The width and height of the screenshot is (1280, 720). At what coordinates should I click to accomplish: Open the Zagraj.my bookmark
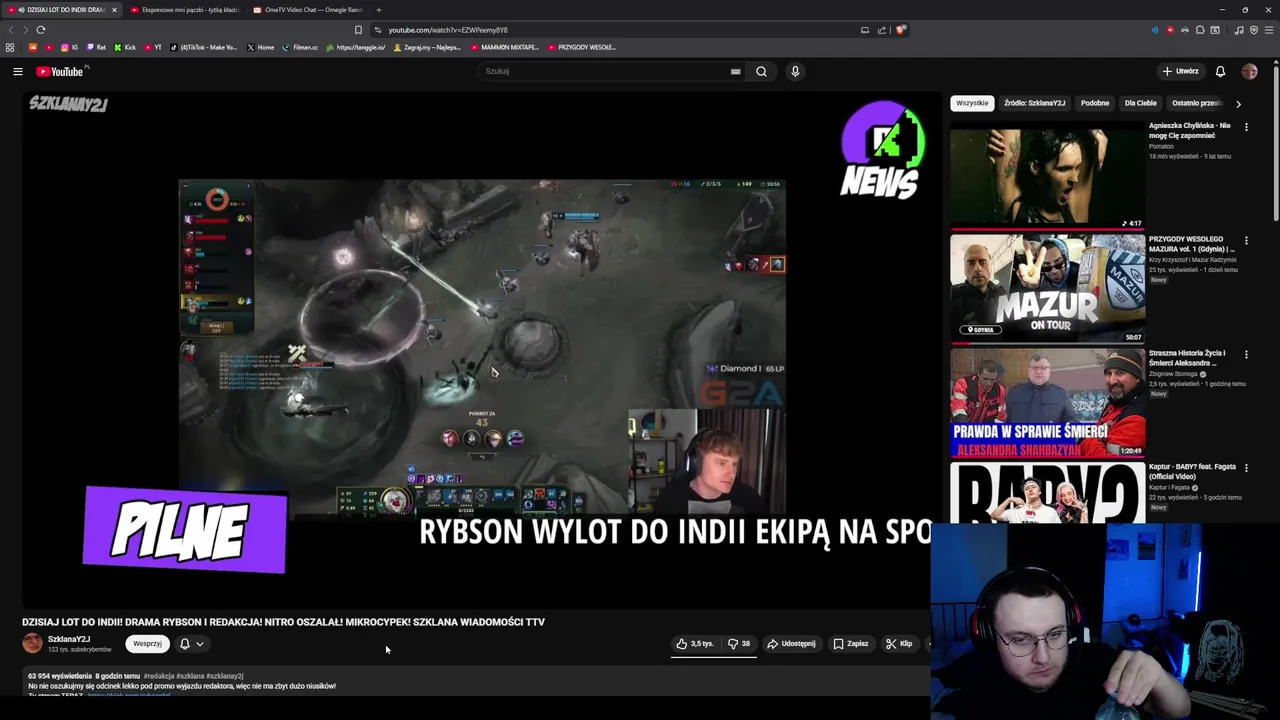[x=427, y=47]
